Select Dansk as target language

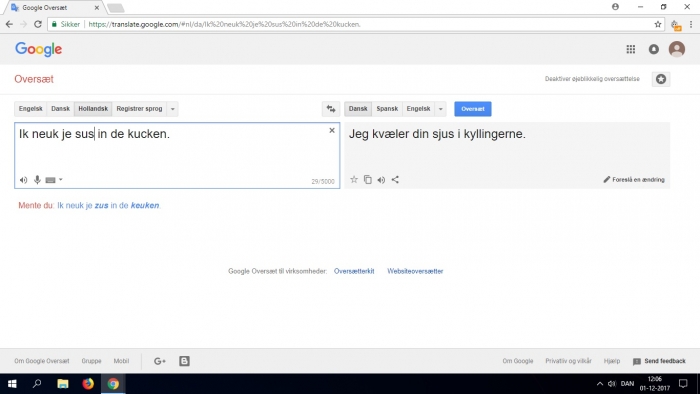[x=358, y=108]
